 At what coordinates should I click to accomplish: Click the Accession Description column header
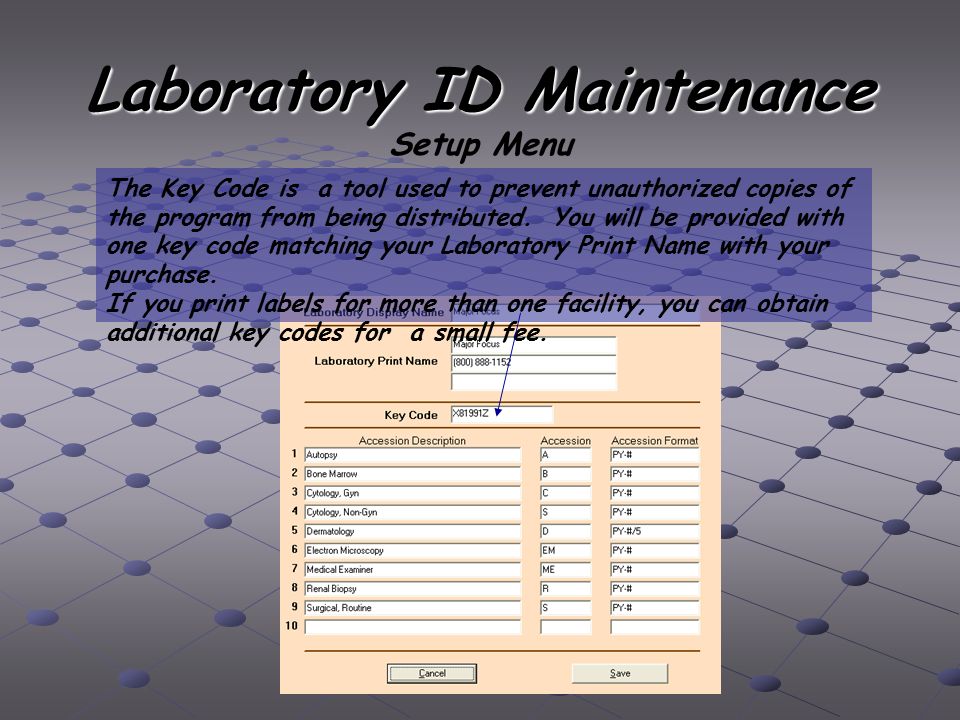click(412, 441)
